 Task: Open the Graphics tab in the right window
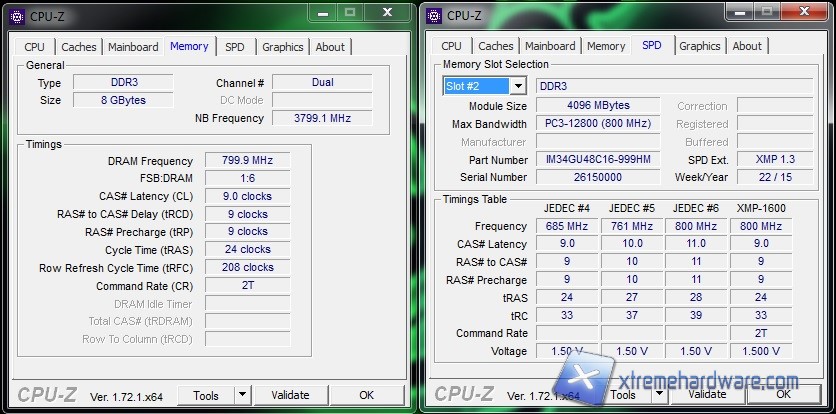699,46
